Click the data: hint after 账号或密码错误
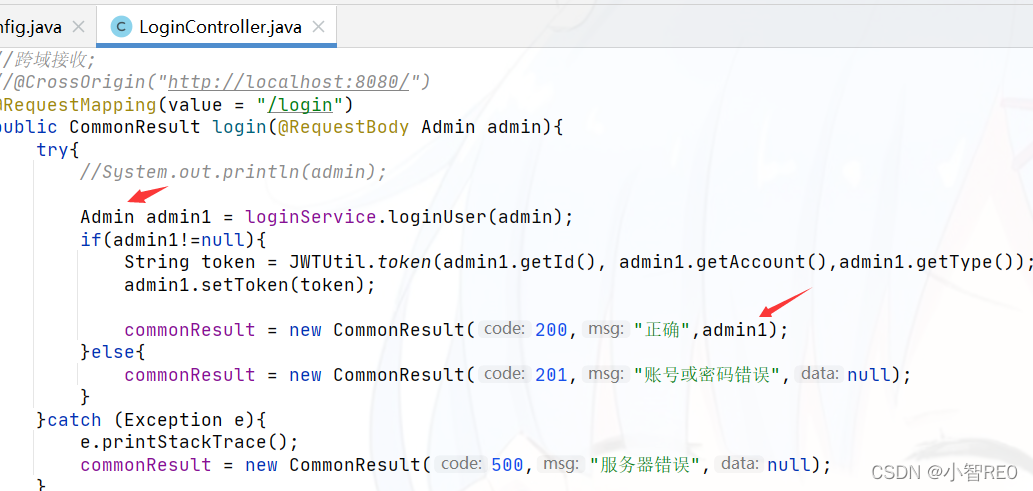Screen dimensions: 1033x491 click(818, 374)
